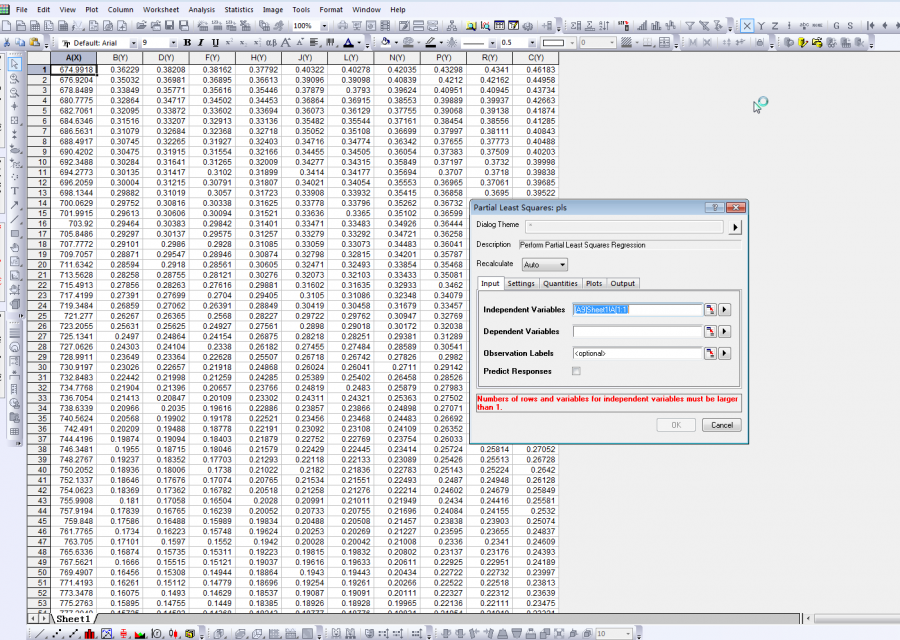Click the Dependent Variables input field
Viewport: 900px width, 640px height.
636,331
